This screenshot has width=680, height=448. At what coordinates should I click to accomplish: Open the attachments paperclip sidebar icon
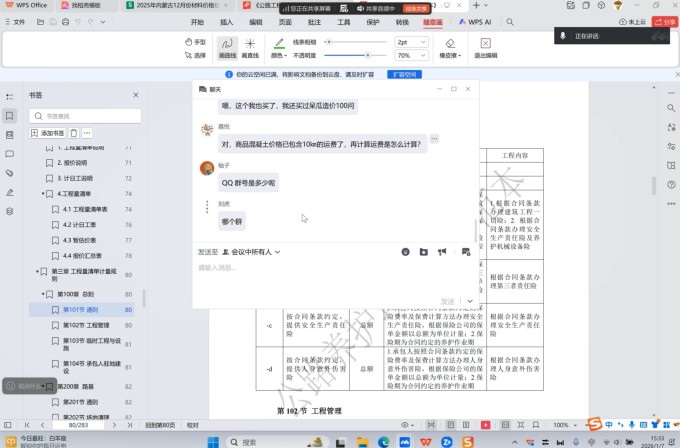[10, 173]
